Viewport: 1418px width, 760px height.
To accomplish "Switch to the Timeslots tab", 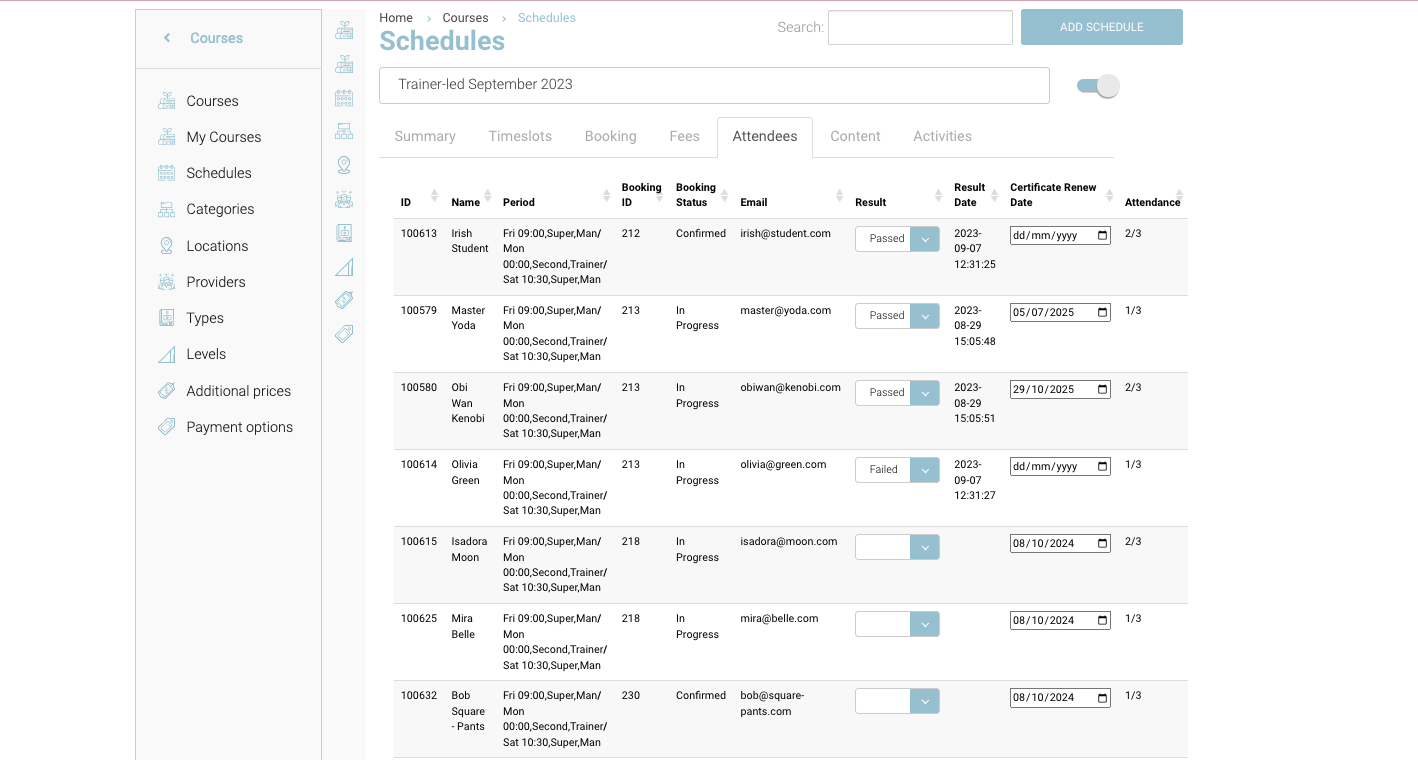I will pos(520,136).
